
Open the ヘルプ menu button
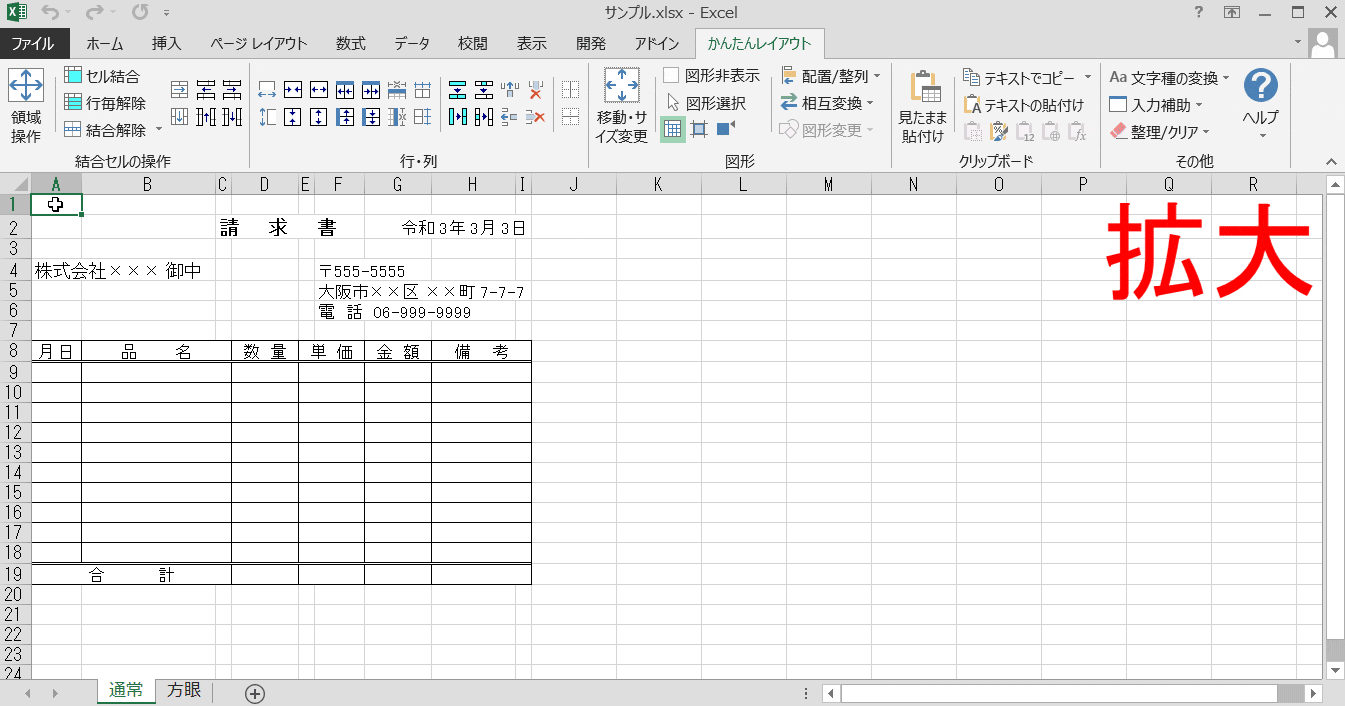[1261, 105]
